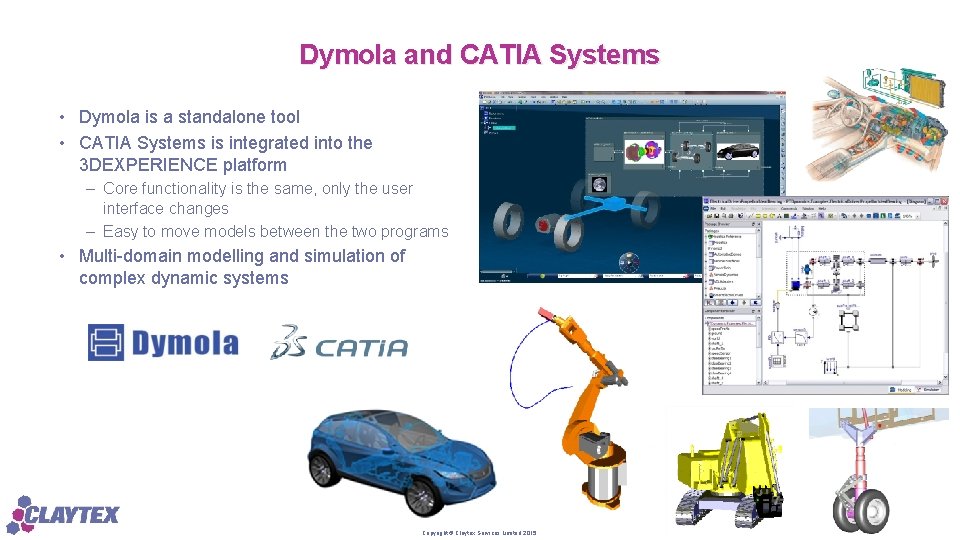Select the highlighted cyan tree node in CATIA
Screen dimensions: 960x540
(x=504, y=127)
